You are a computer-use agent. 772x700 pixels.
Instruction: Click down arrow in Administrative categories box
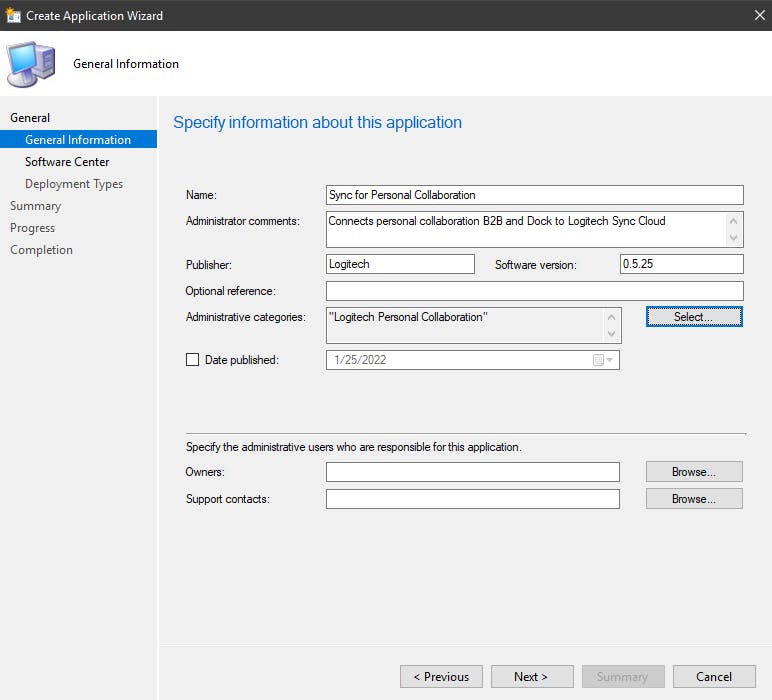coord(611,334)
